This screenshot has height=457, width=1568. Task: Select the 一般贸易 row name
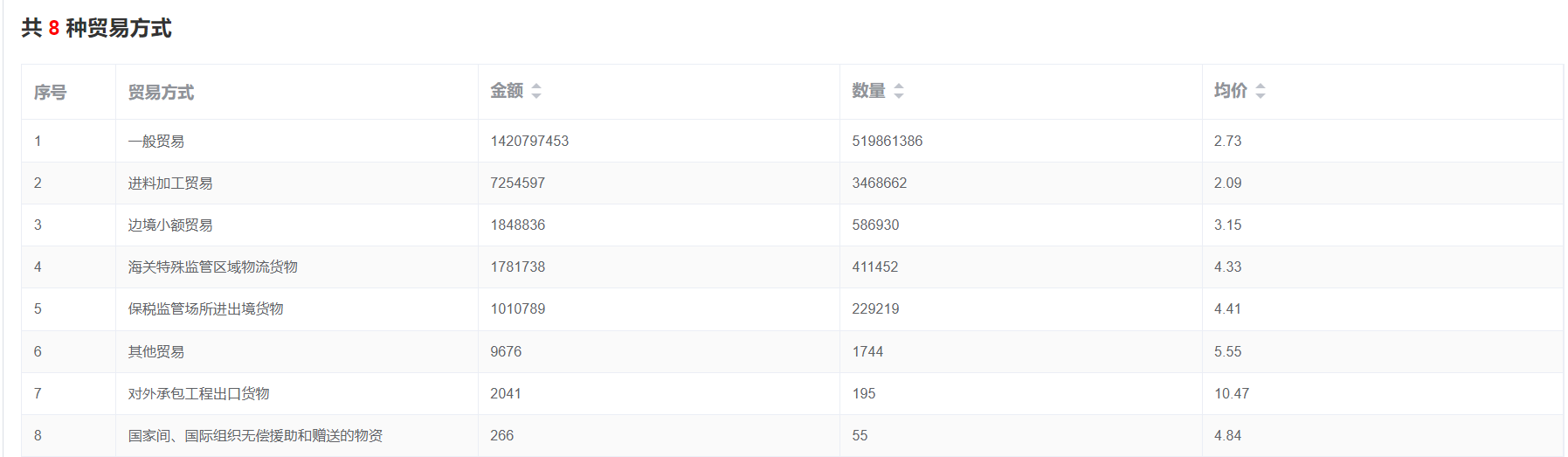click(156, 141)
